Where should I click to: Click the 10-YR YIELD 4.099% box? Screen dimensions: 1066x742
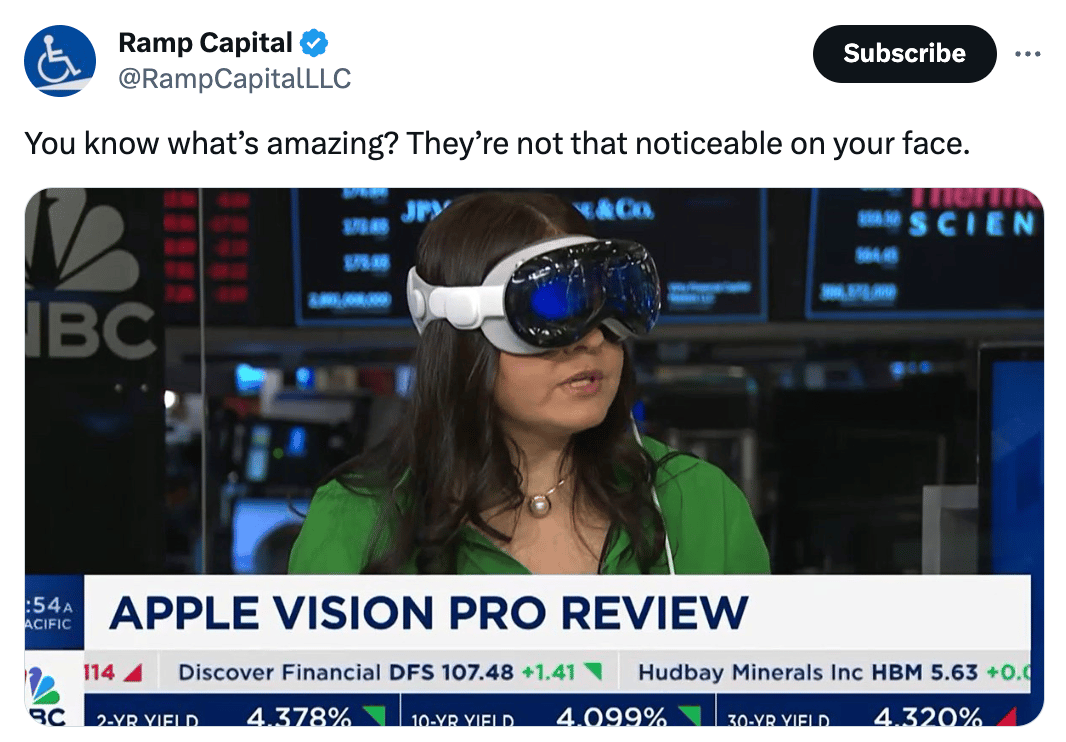click(x=557, y=711)
